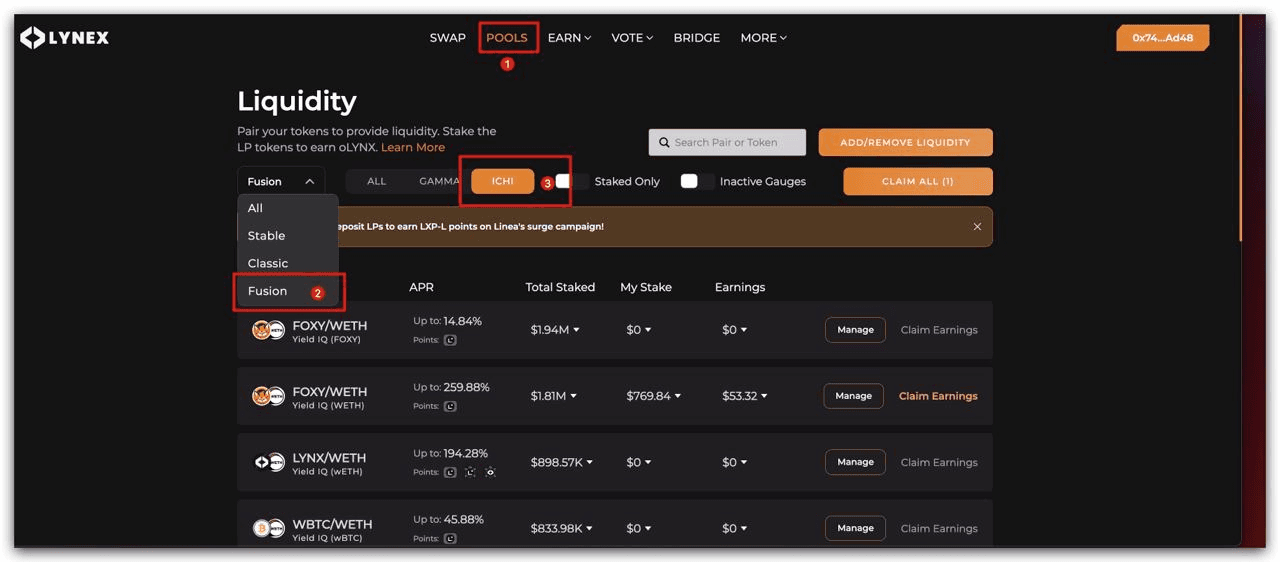
Task: Open the VOTE menu dropdown
Action: [632, 38]
